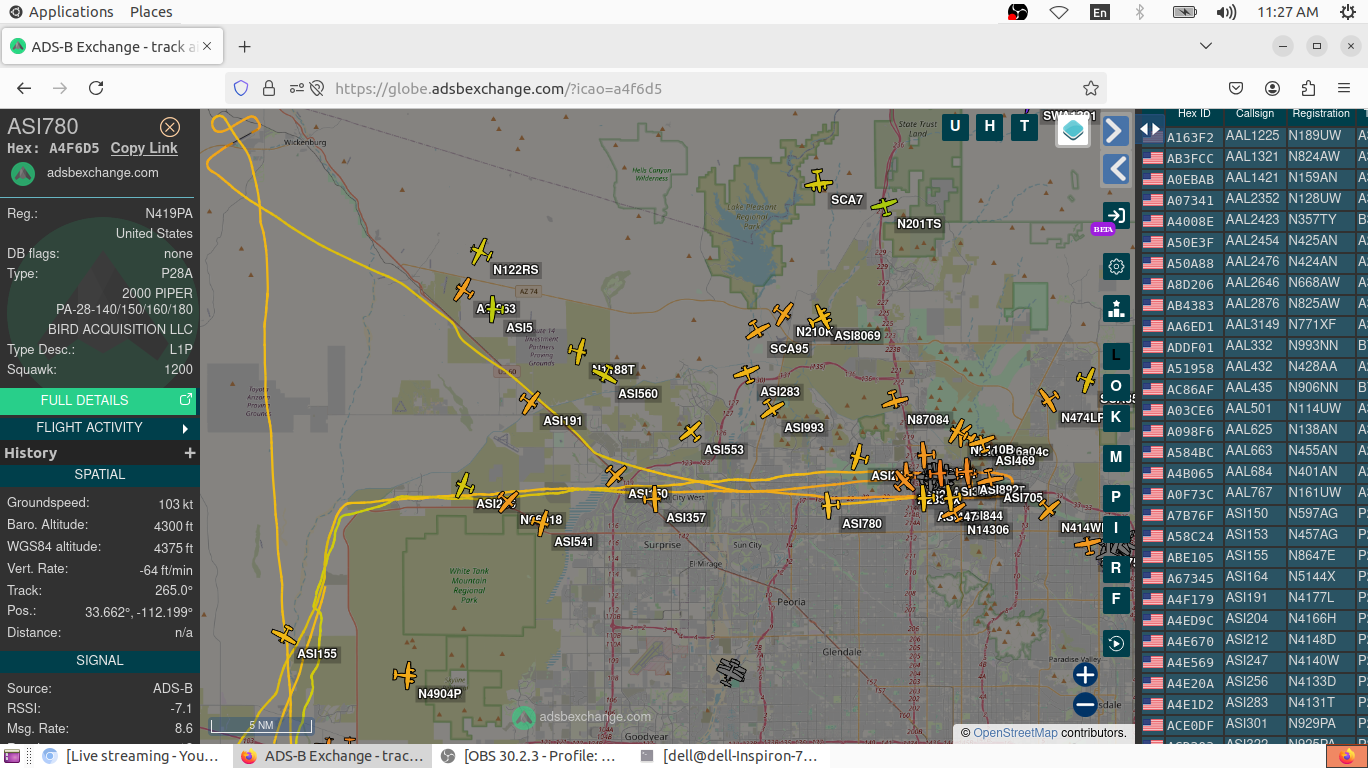Image resolution: width=1368 pixels, height=768 pixels.
Task: Click the N201TS aircraft icon
Action: [x=884, y=206]
